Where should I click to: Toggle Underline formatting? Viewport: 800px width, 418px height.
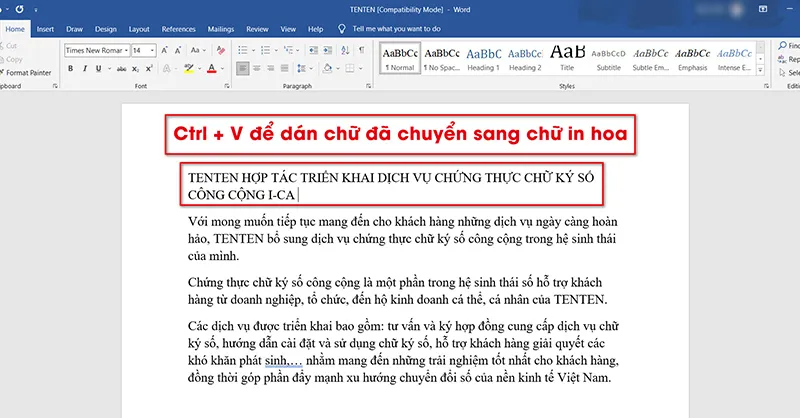tap(98, 68)
